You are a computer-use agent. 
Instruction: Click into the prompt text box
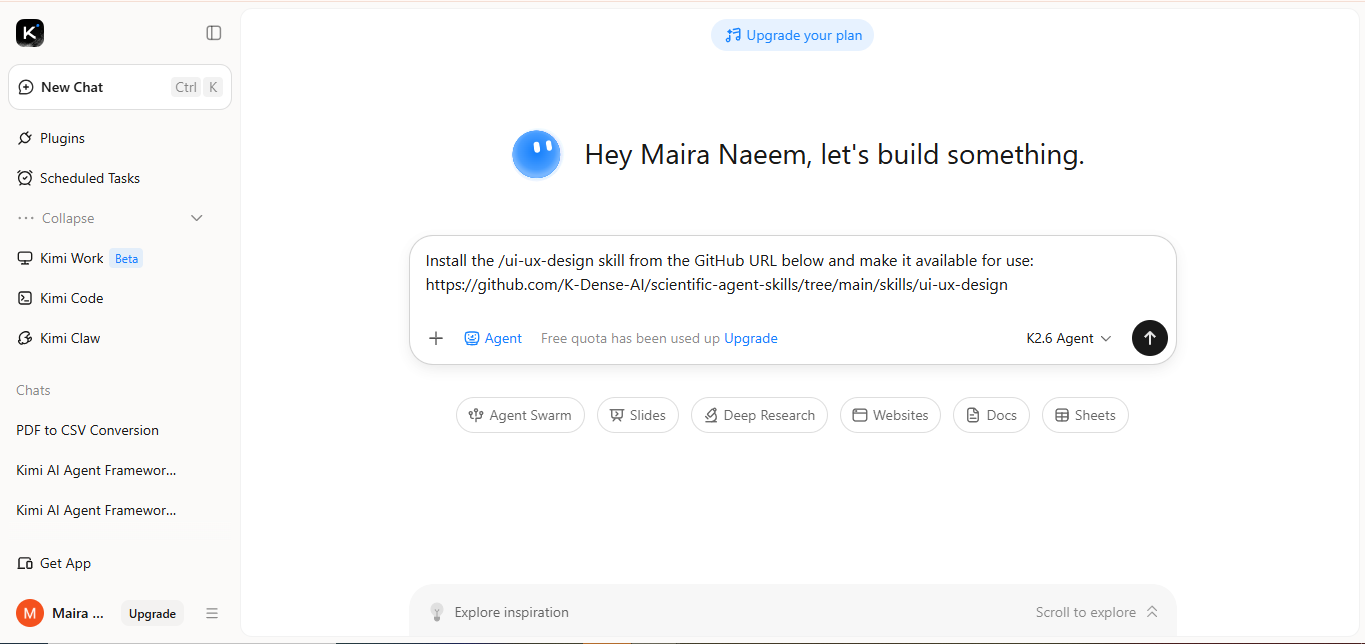click(792, 272)
